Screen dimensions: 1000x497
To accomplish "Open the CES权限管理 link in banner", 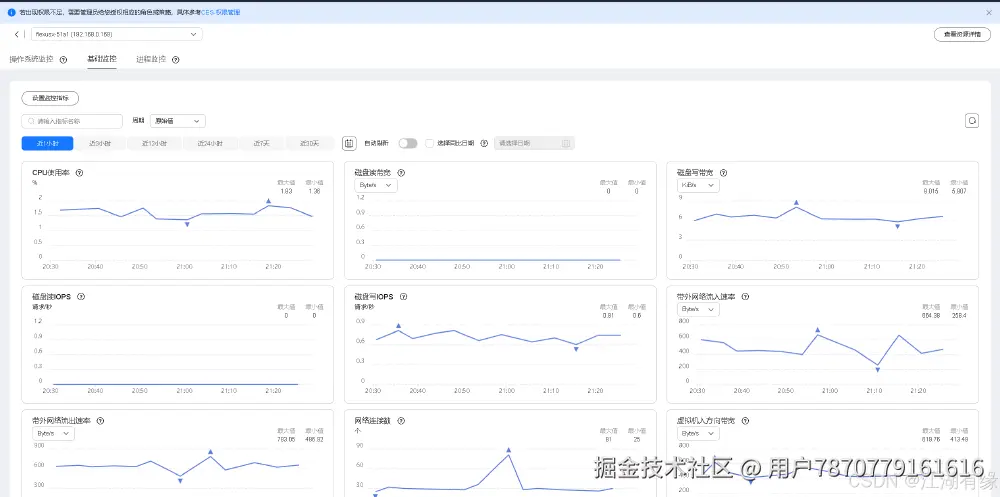I will point(221,12).
